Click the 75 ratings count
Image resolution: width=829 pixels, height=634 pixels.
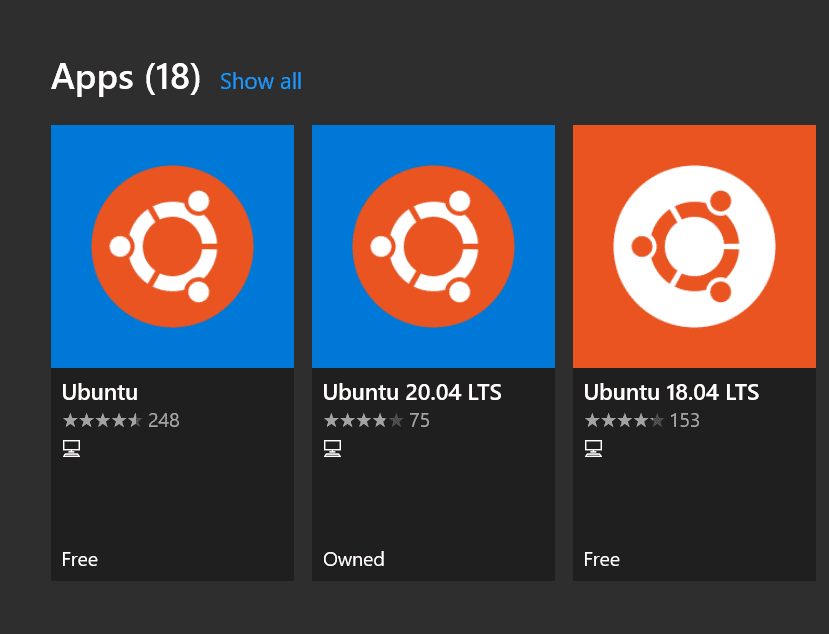[420, 421]
